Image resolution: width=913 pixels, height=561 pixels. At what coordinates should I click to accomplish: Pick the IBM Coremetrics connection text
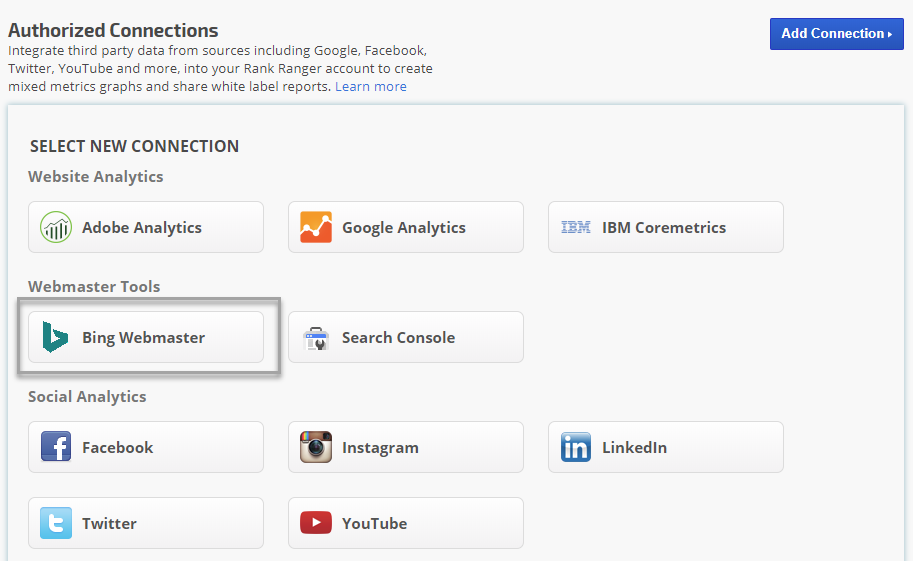click(663, 228)
